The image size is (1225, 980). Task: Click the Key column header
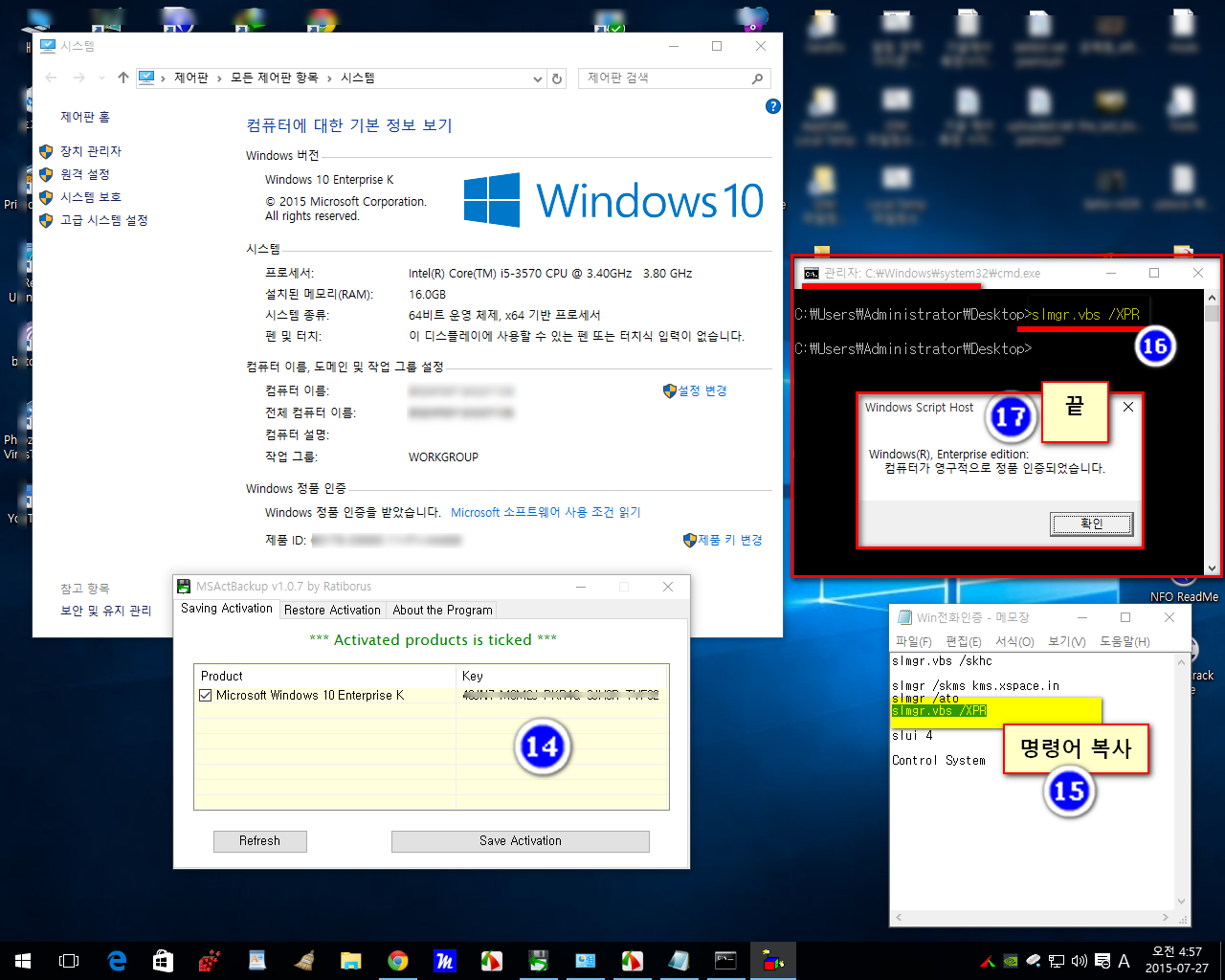[561, 676]
